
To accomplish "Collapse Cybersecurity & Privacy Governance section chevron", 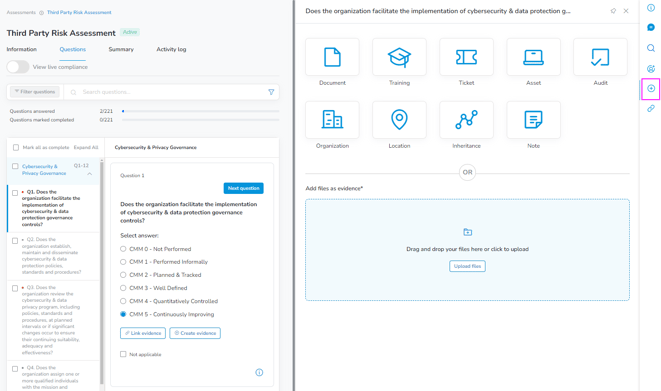I will [90, 174].
